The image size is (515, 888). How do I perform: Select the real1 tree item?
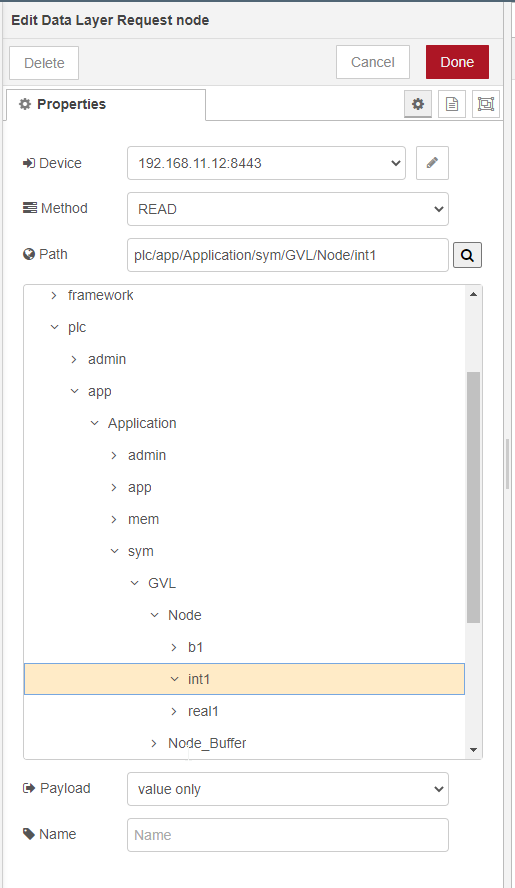(x=203, y=711)
